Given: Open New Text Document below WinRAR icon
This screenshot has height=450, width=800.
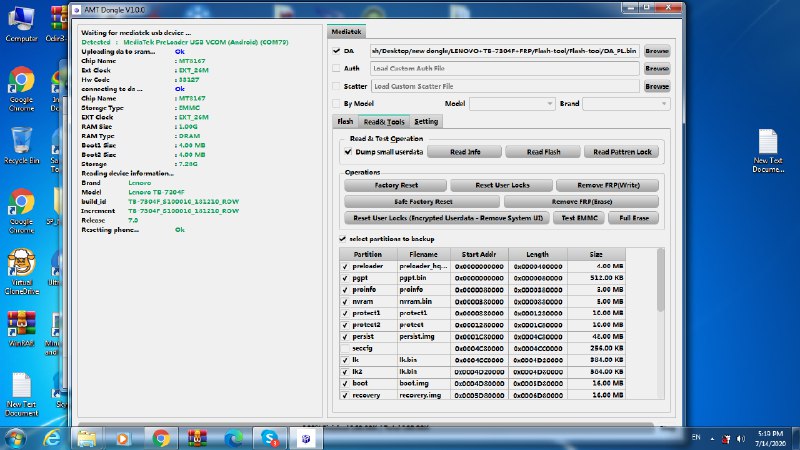Looking at the screenshot, I should coord(21,394).
